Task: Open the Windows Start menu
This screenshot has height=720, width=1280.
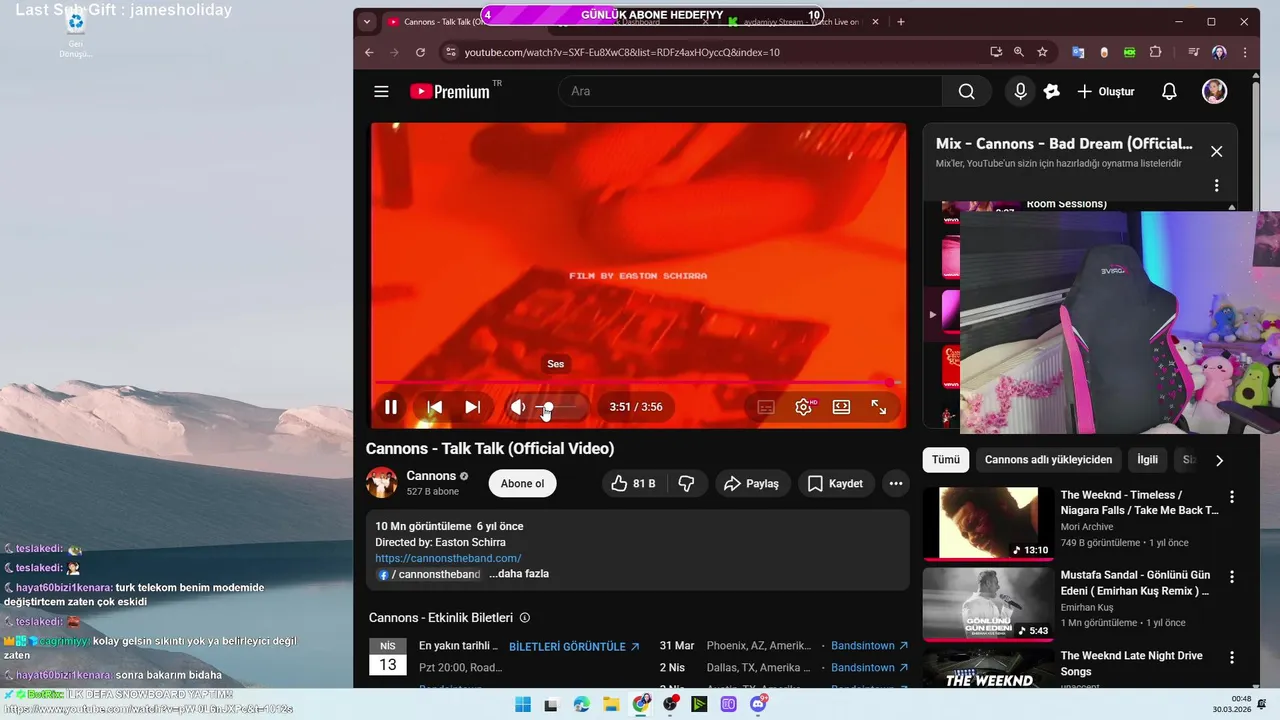Action: (x=523, y=704)
